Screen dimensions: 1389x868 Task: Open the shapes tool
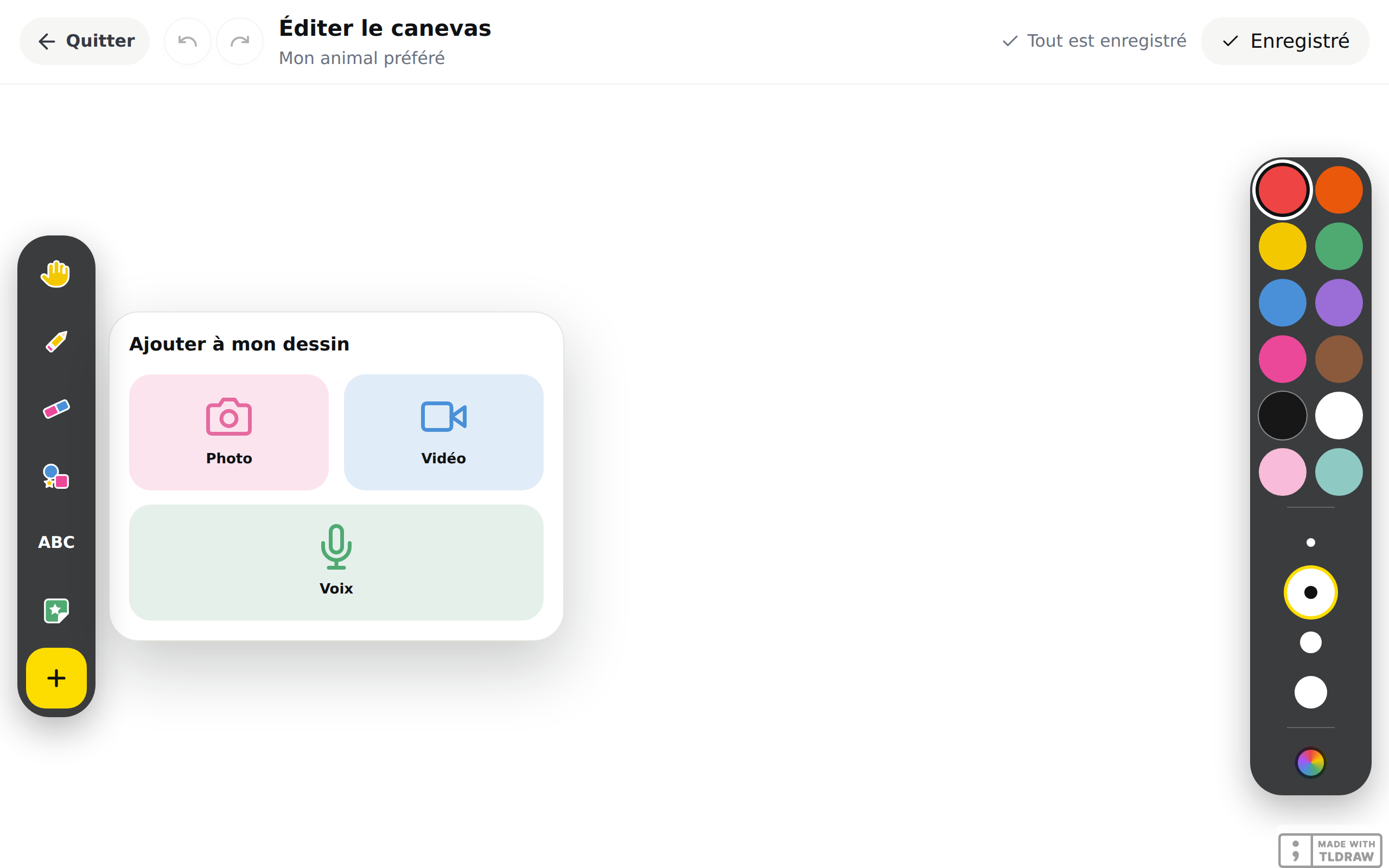click(x=56, y=476)
